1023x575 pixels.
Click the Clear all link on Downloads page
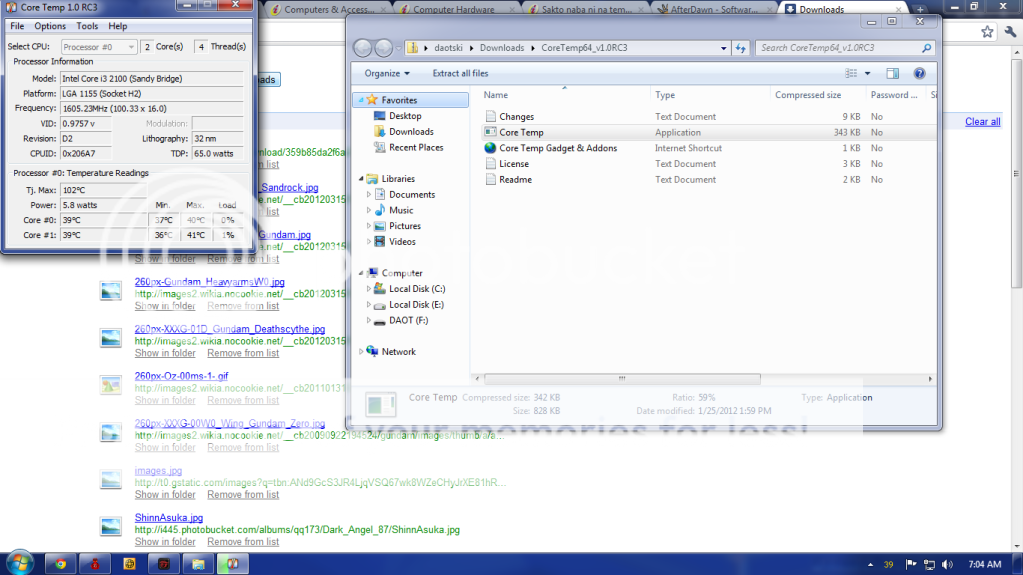[983, 121]
